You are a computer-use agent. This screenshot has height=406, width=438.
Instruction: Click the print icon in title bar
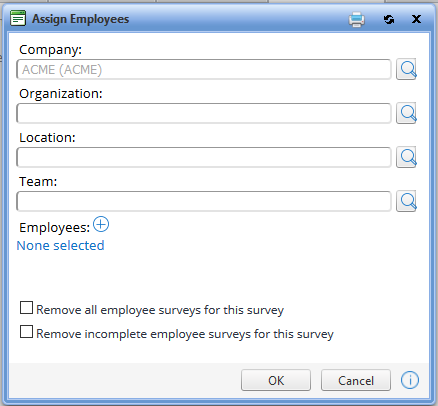coord(357,19)
